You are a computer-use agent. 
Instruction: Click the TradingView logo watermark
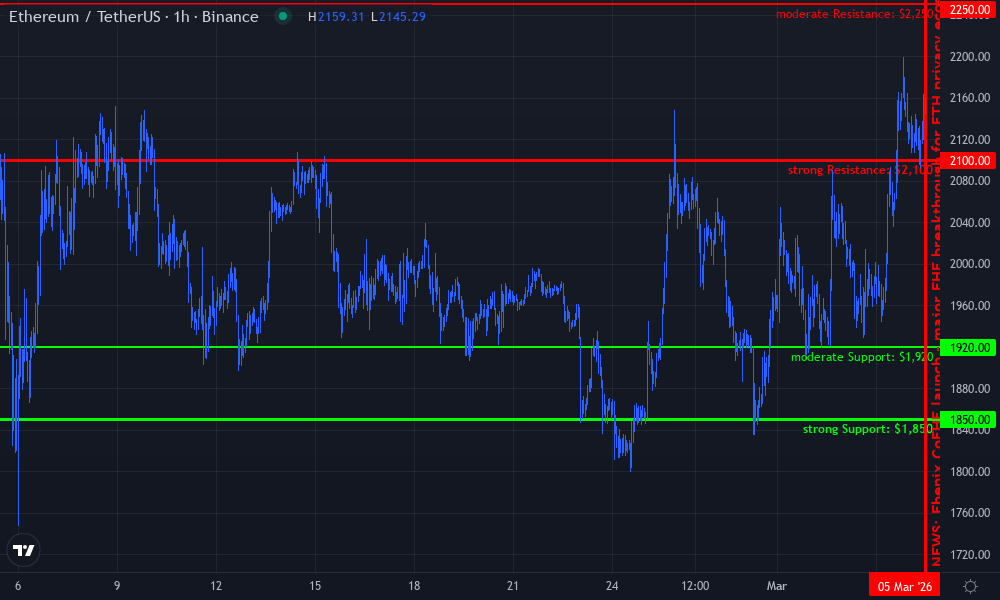23,550
